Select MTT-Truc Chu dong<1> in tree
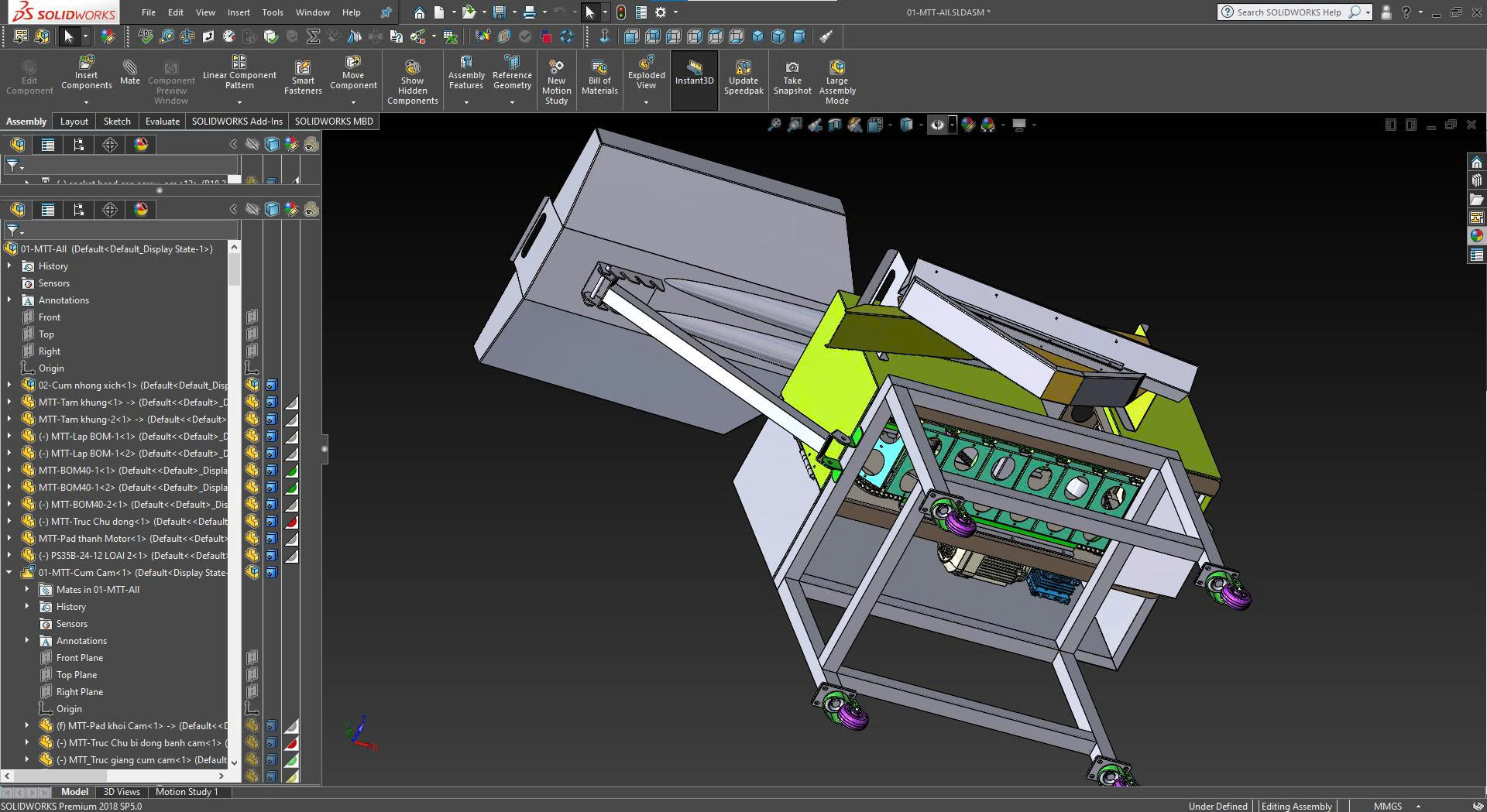Screen dimensions: 1487x812 point(132,522)
